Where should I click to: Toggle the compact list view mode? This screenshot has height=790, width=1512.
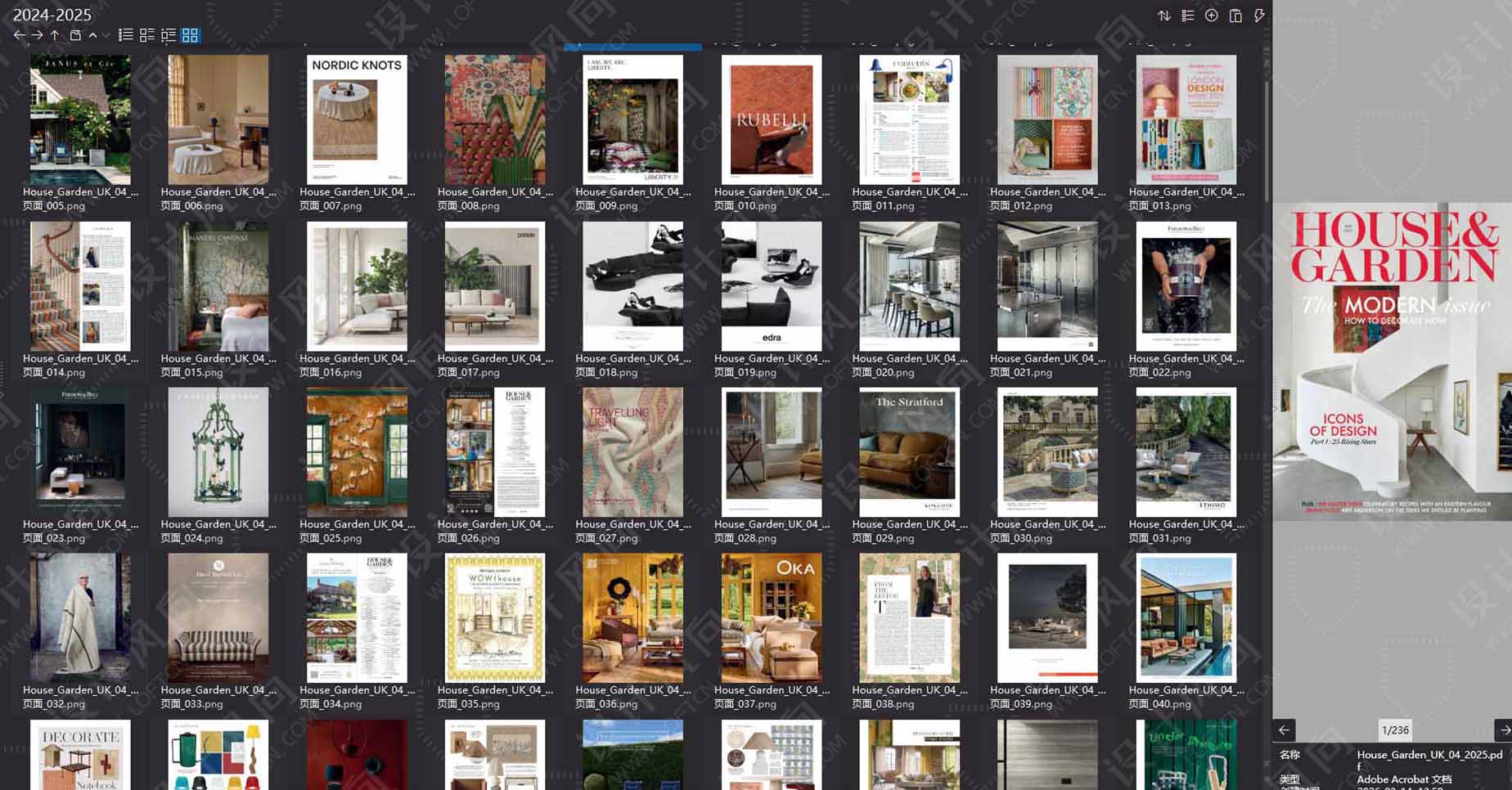click(147, 35)
